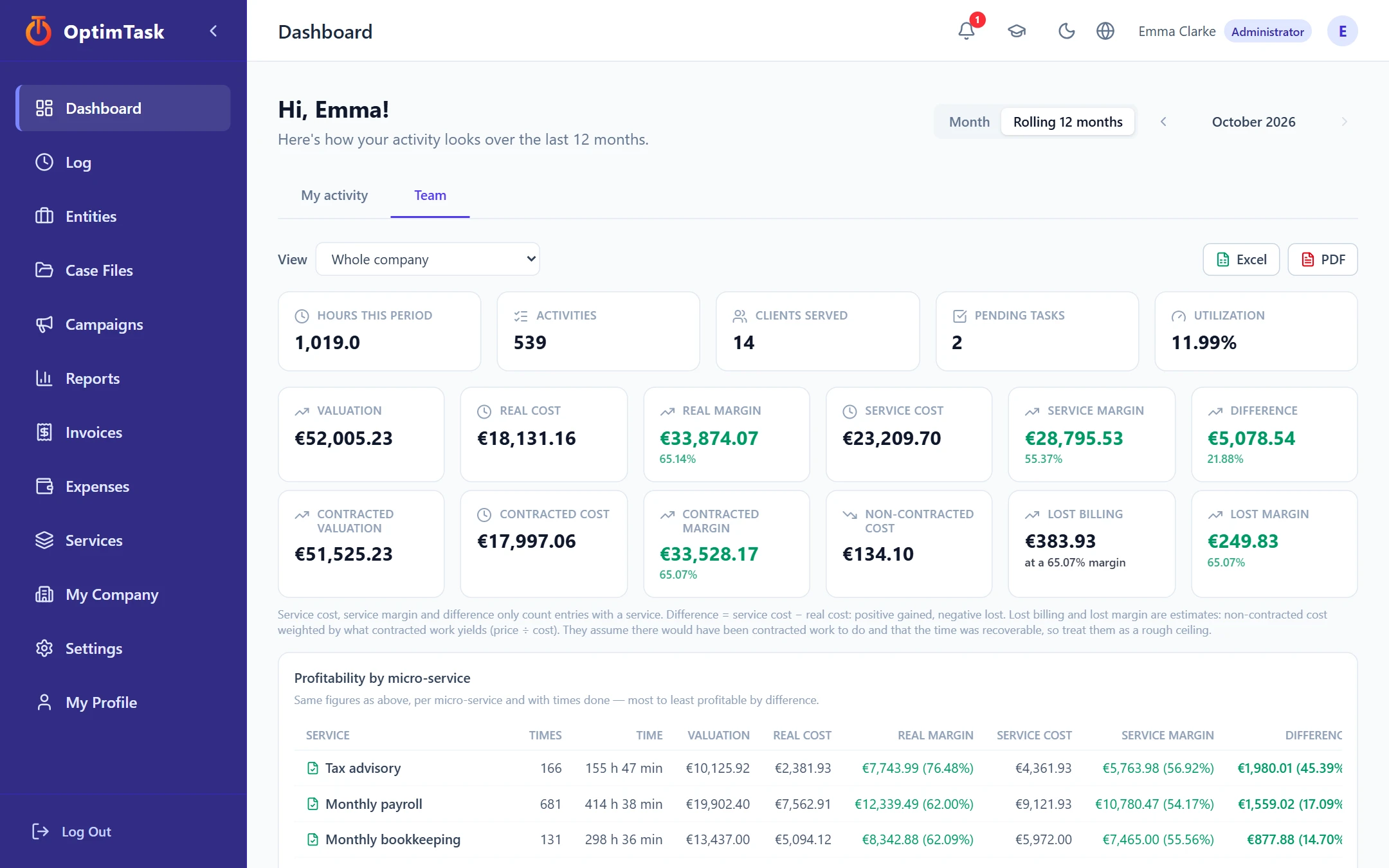Screen dimensions: 1389x868
Task: Go to the Expenses page
Action: point(123,486)
